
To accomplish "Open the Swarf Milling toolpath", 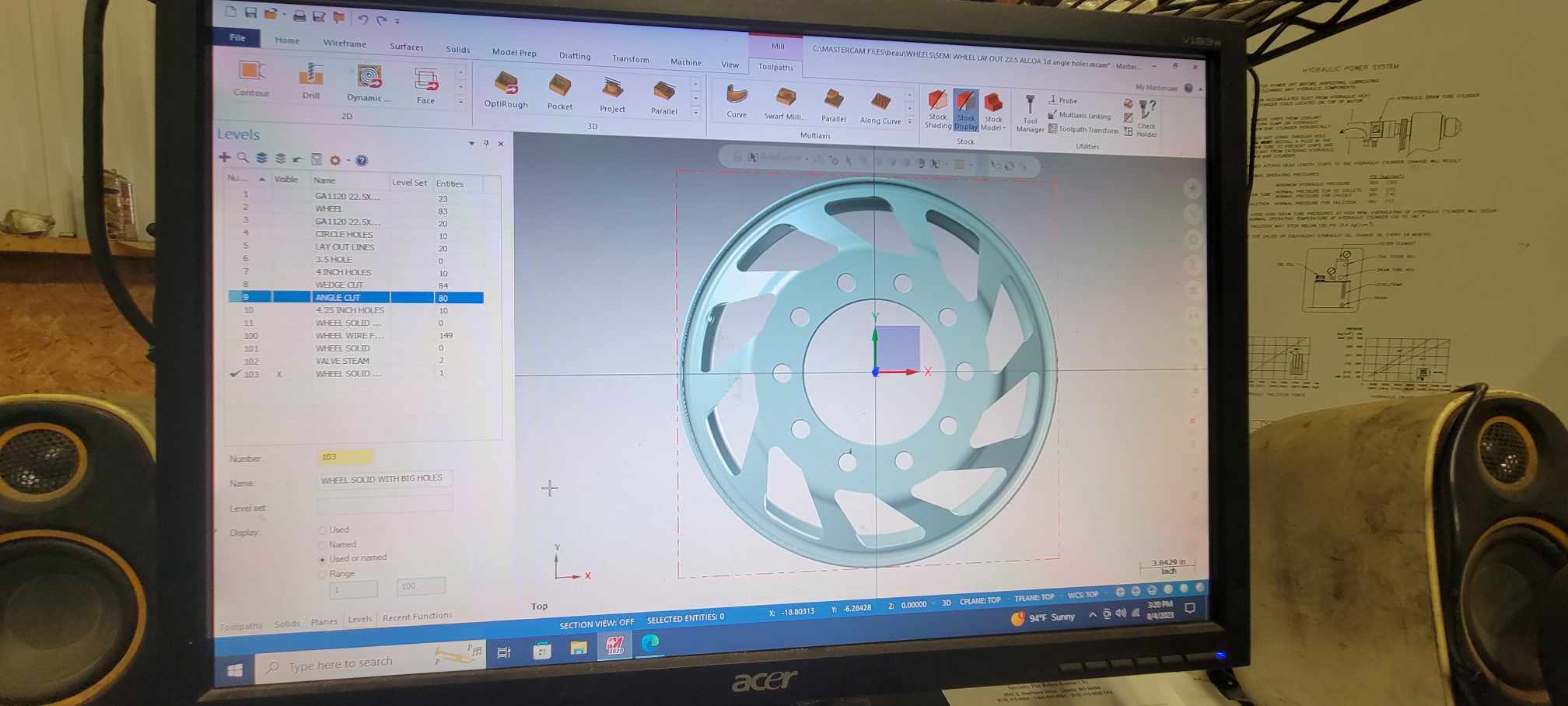I will pyautogui.click(x=785, y=103).
